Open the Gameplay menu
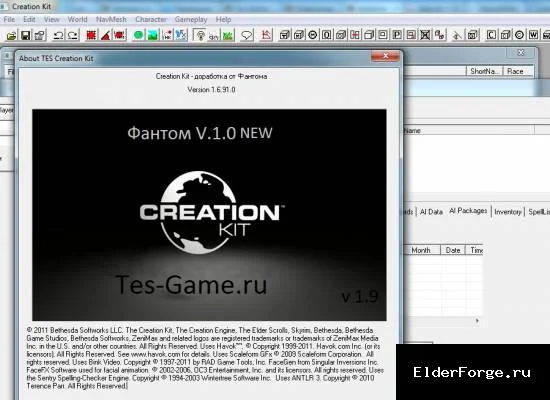The width and height of the screenshot is (550, 400). point(191,20)
